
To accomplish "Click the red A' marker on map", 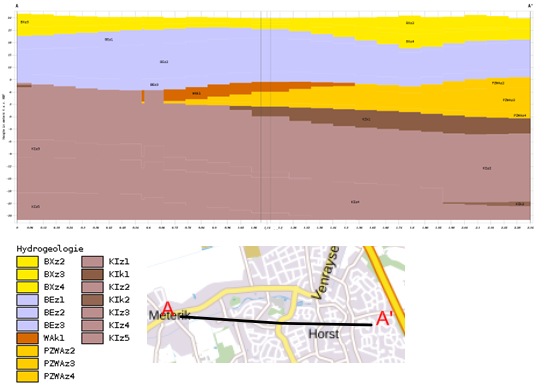I will click(x=384, y=318).
